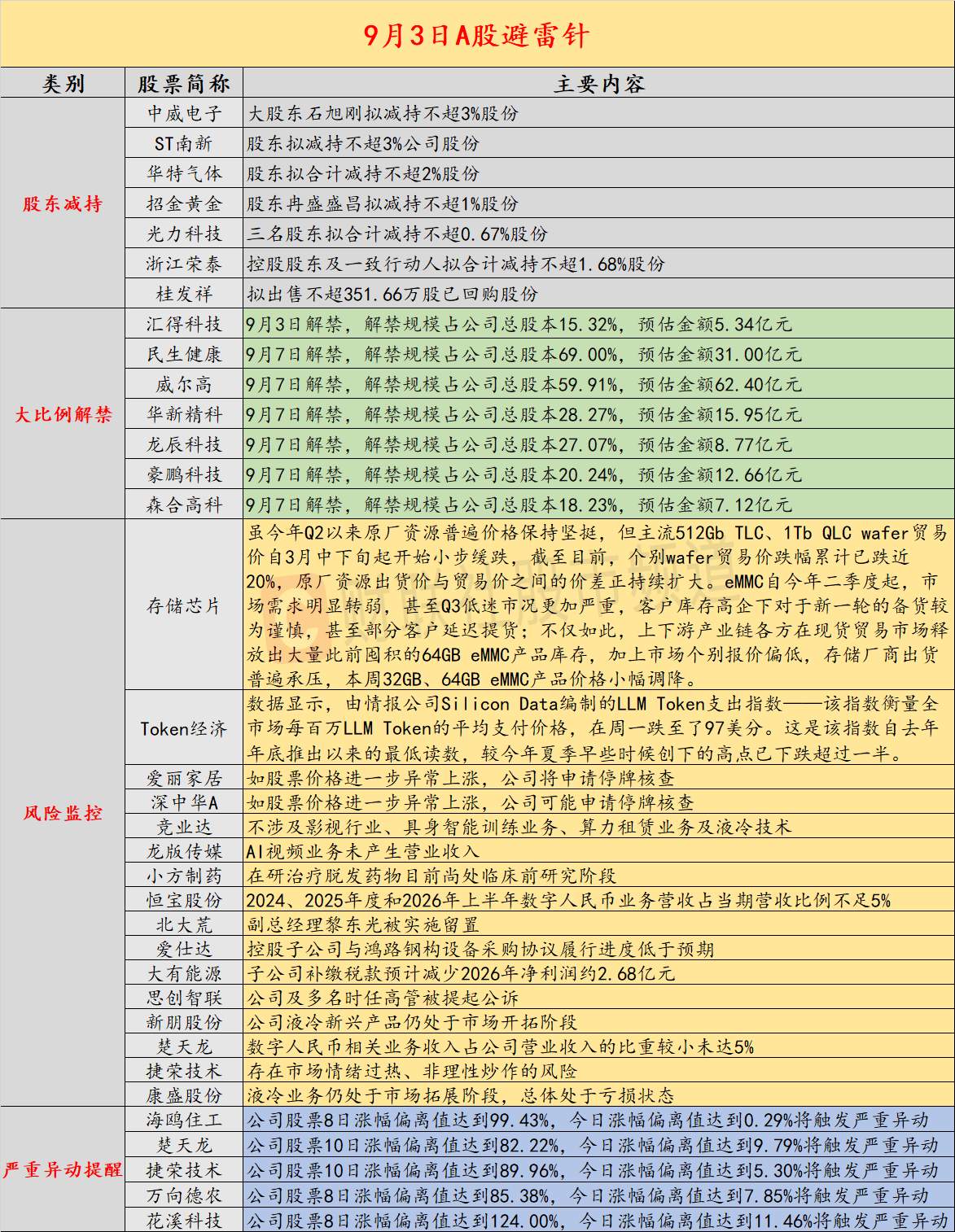
Task: Select the '股票简称' column header
Action: coord(184,84)
